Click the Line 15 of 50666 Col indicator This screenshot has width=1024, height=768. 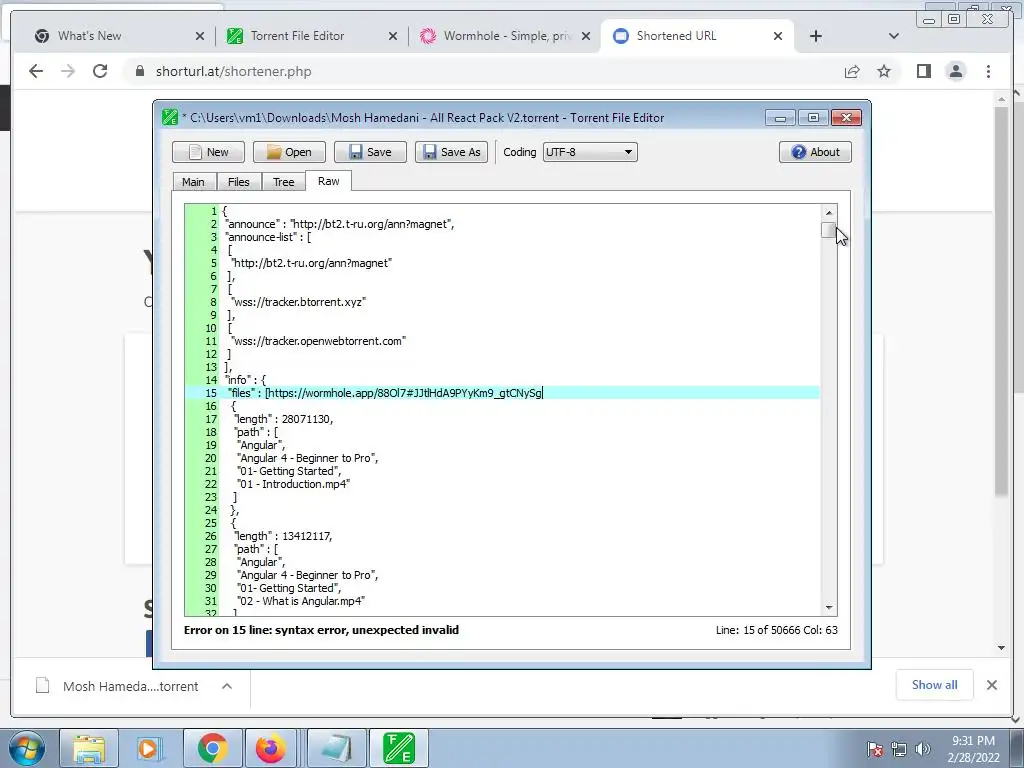pos(776,630)
